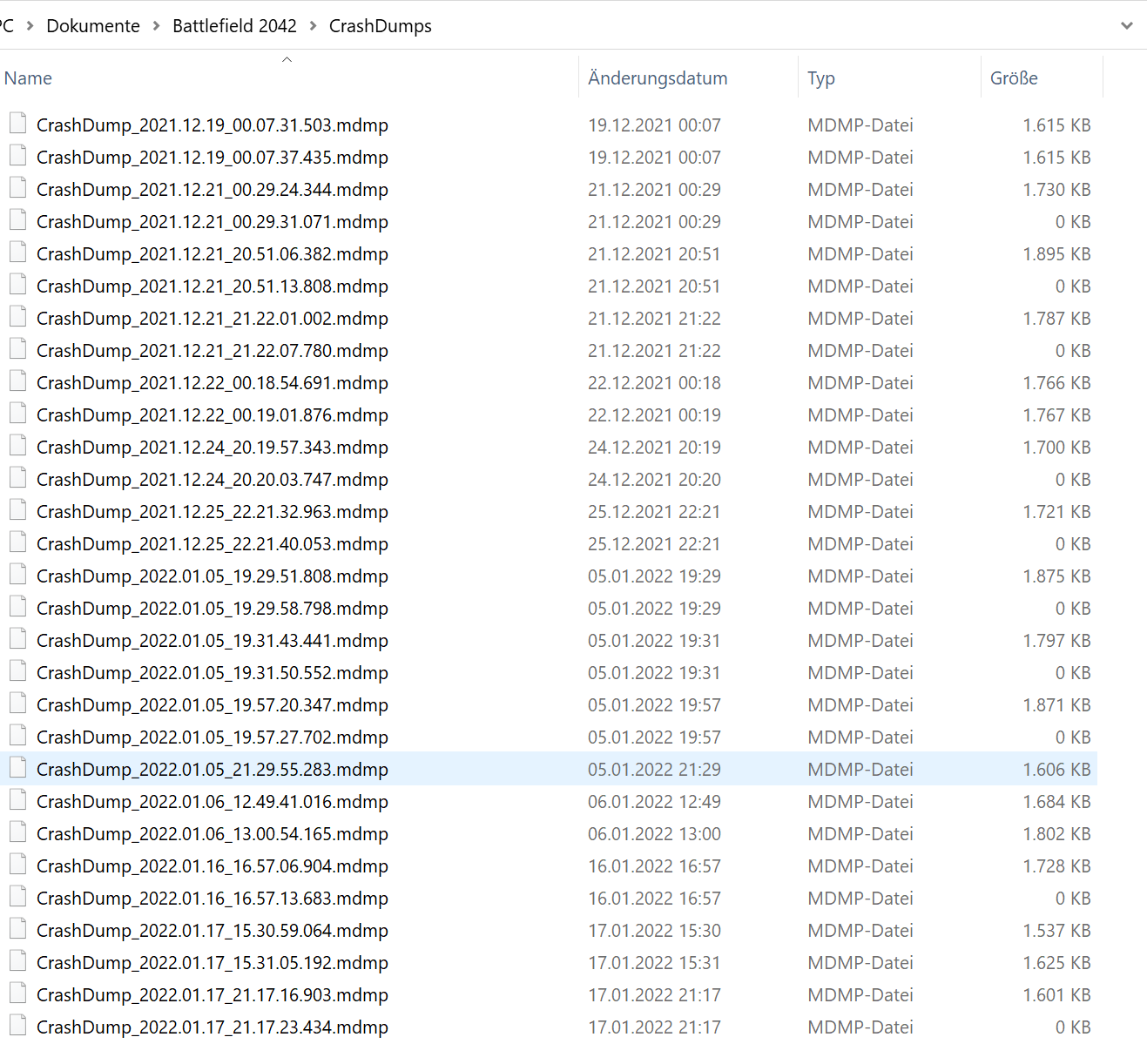Image resolution: width=1147 pixels, height=1064 pixels.
Task: Open address bar history dropdown arrow
Action: tap(1127, 26)
